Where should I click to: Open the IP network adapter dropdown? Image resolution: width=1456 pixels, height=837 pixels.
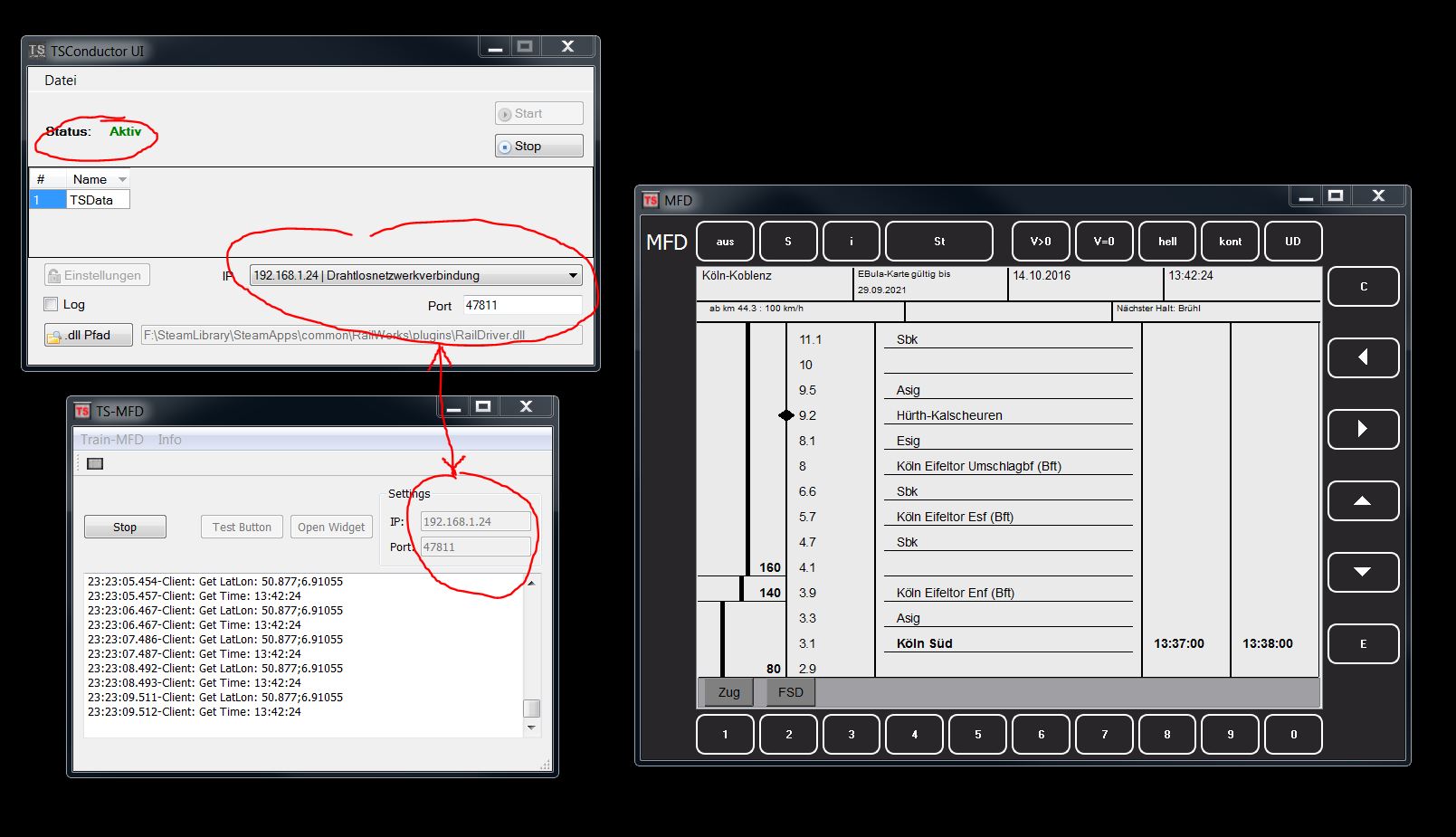415,275
